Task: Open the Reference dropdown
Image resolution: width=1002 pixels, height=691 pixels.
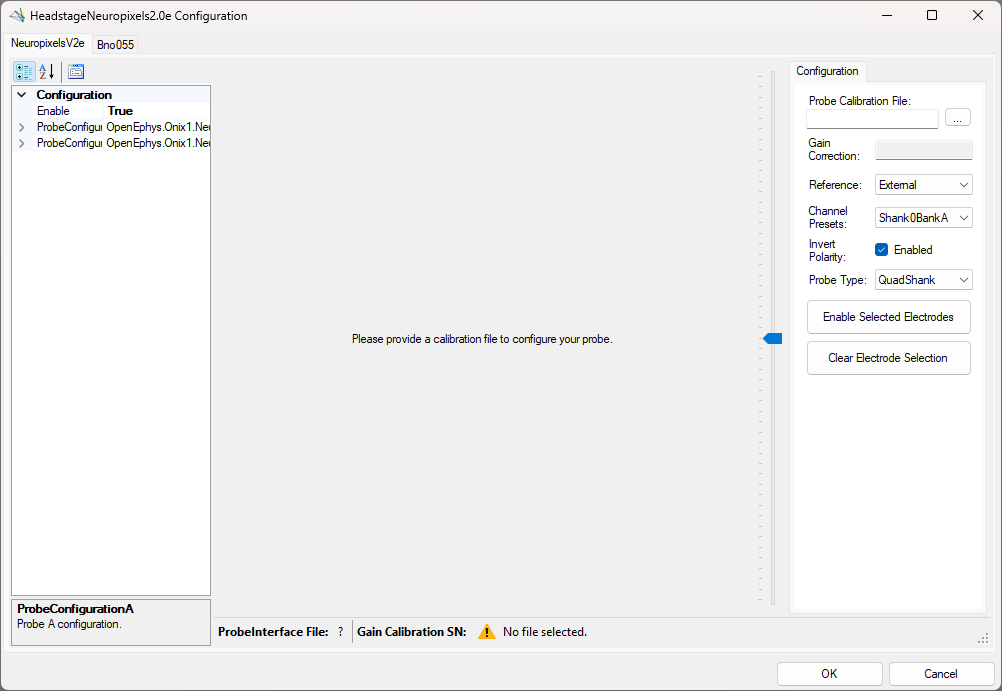Action: [x=923, y=185]
